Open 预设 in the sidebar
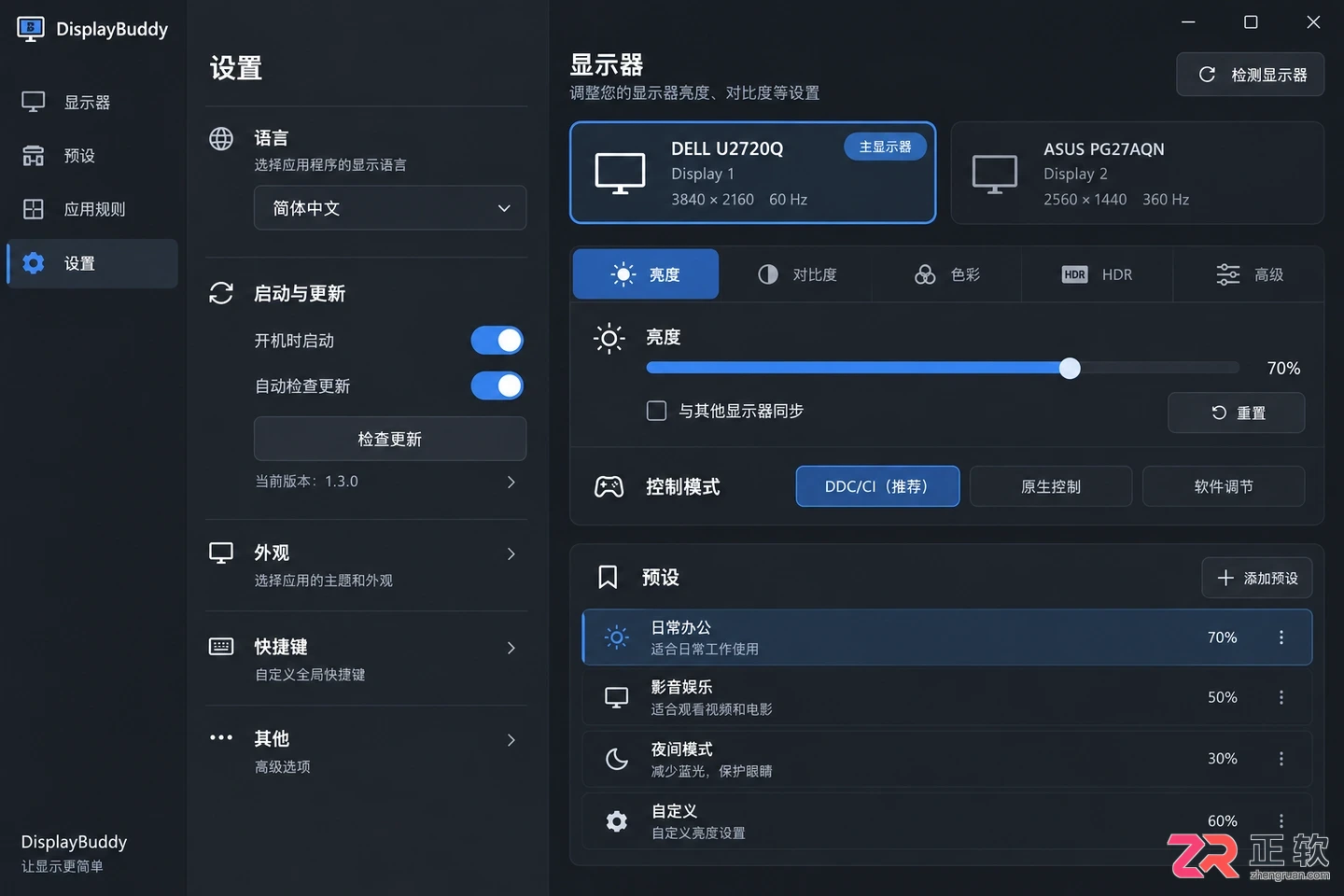This screenshot has width=1344, height=896. (x=91, y=156)
